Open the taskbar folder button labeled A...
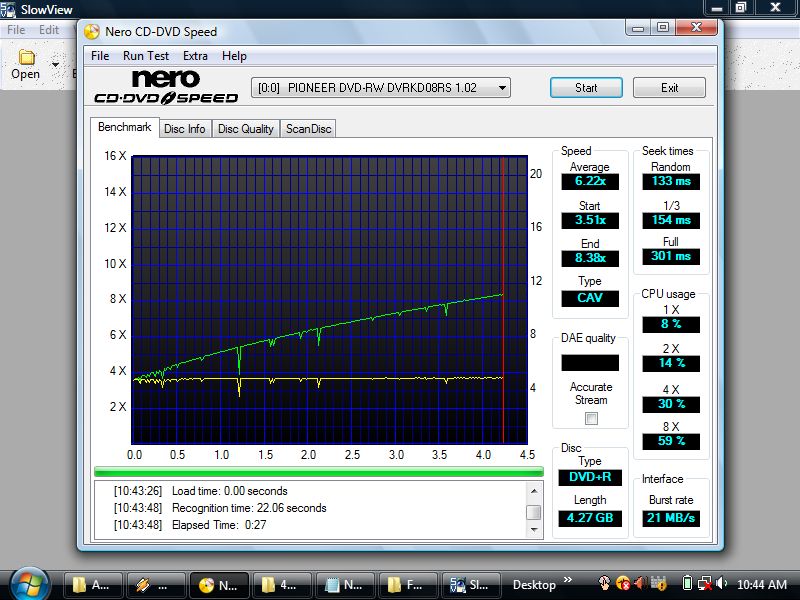The width and height of the screenshot is (800, 600). (x=93, y=585)
